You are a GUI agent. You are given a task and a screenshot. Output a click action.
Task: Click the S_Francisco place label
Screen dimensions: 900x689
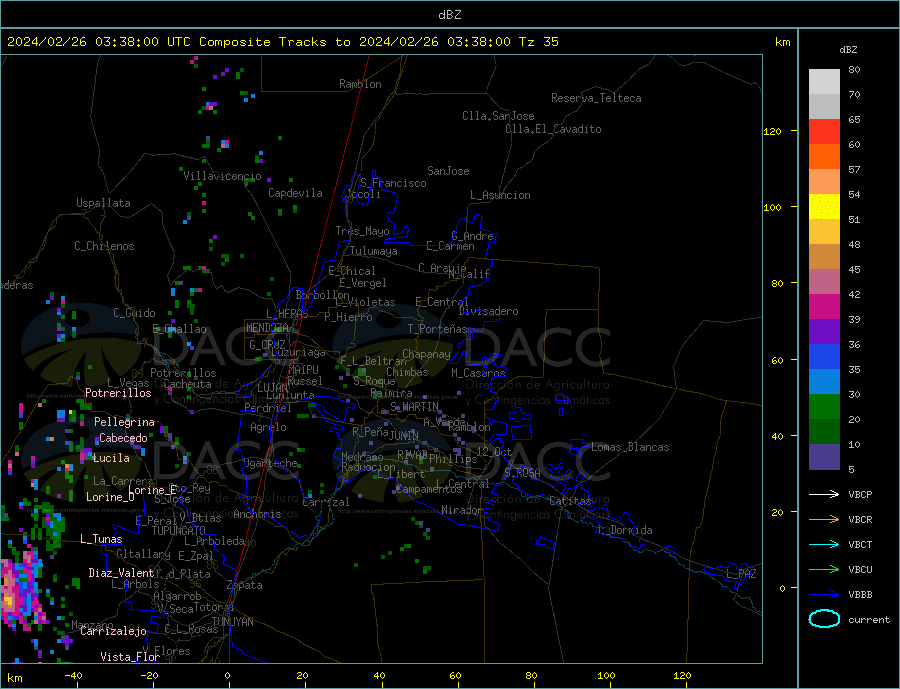pyautogui.click(x=393, y=183)
